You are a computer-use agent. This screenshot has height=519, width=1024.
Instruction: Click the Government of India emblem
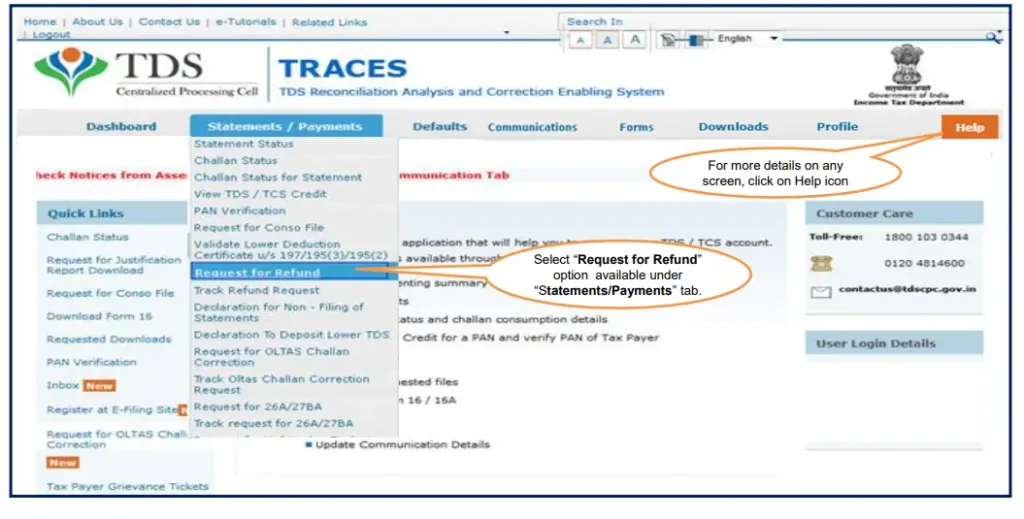(907, 64)
